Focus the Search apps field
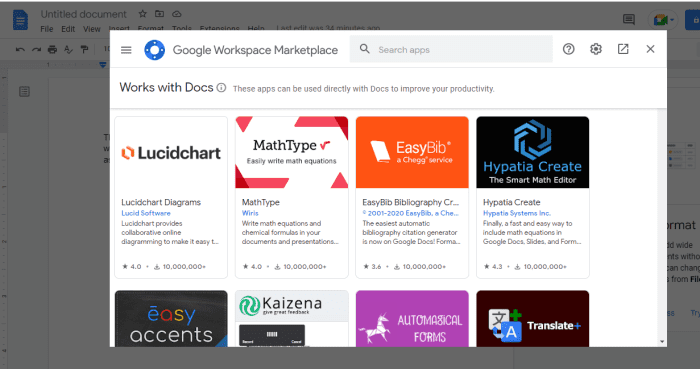Viewport: 700px width, 369px height. [451, 50]
